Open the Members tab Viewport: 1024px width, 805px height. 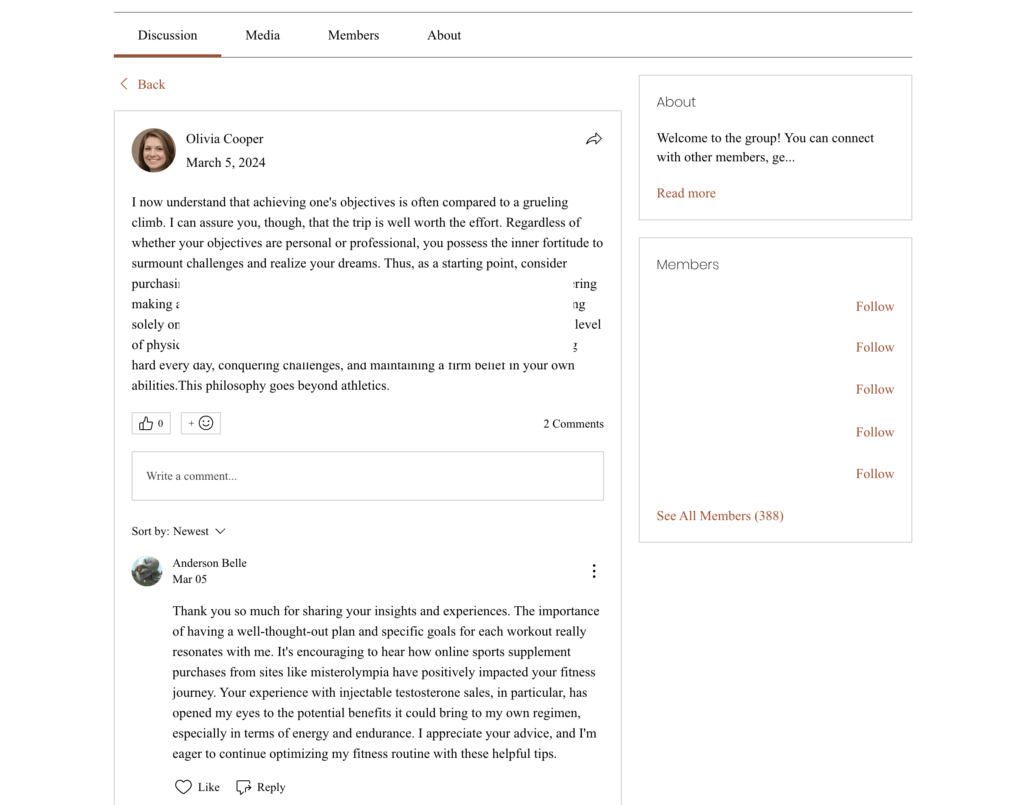pos(353,35)
